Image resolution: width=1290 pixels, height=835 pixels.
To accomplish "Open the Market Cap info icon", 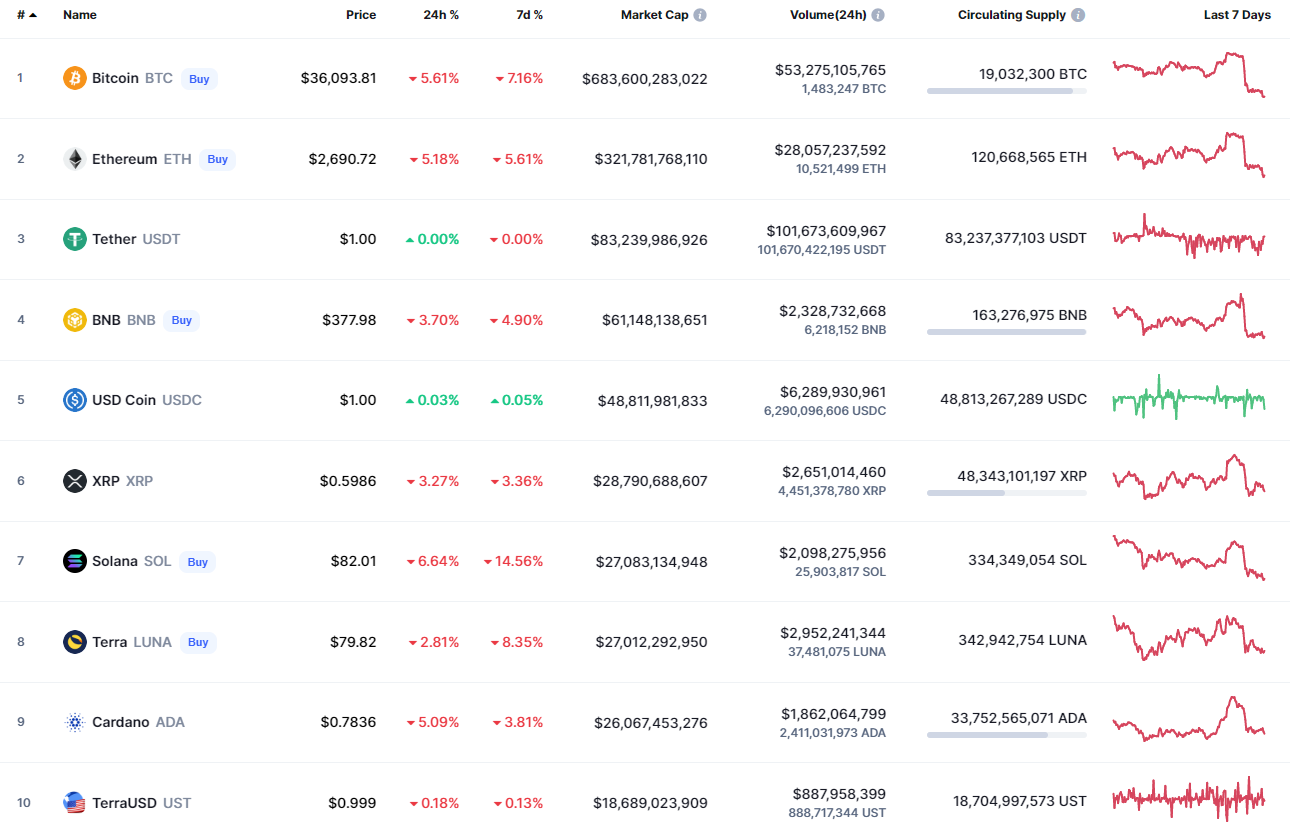I will 700,15.
